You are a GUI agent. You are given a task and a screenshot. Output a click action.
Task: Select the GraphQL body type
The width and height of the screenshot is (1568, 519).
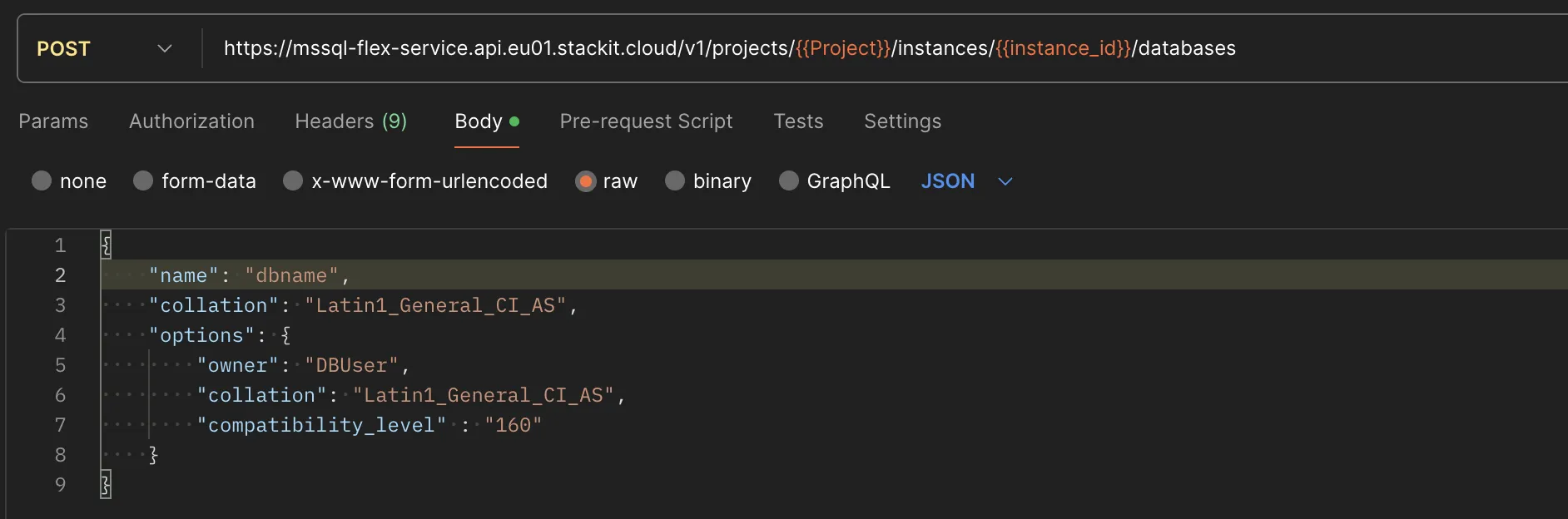(789, 181)
